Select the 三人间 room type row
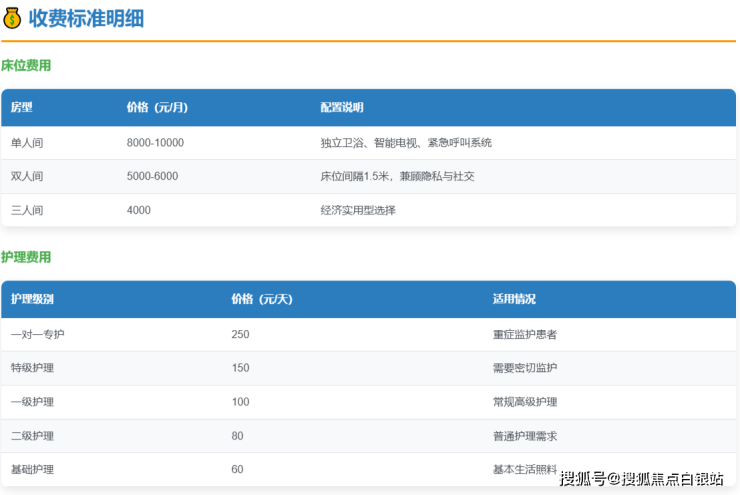 pos(27,210)
